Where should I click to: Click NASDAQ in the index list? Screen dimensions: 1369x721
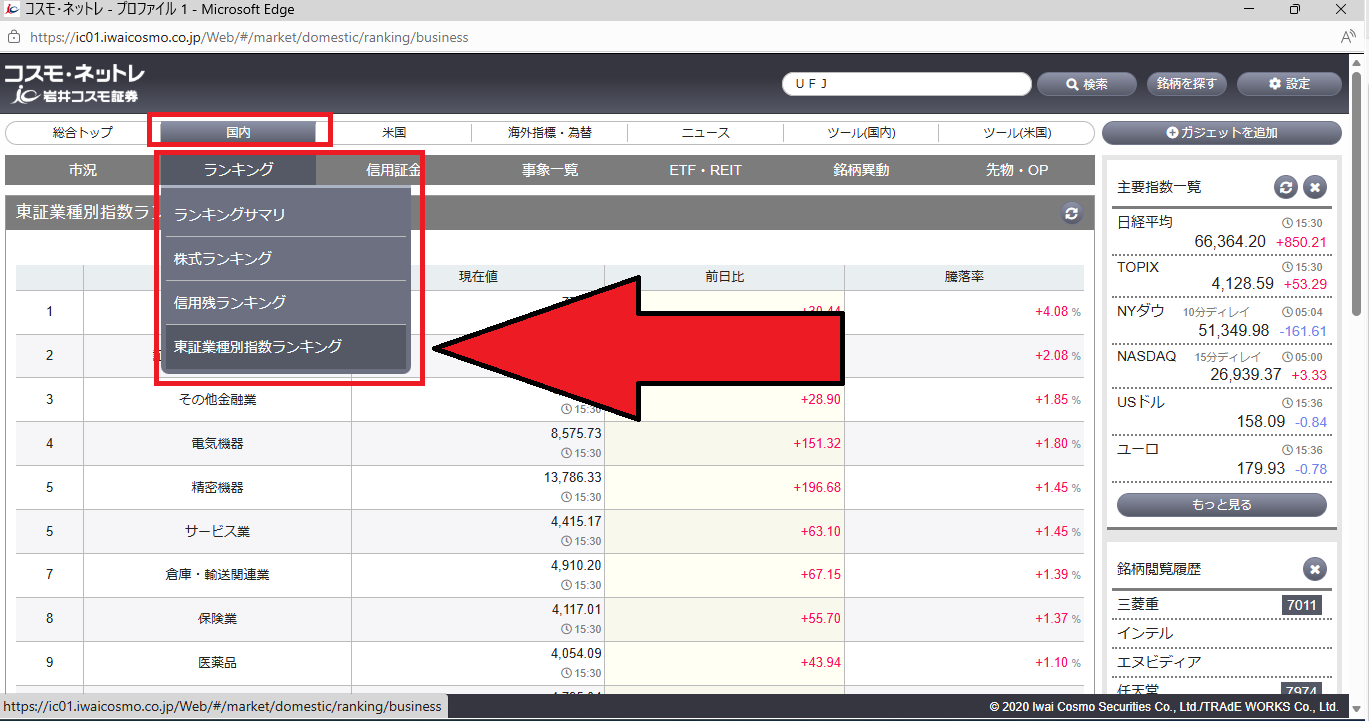[x=1147, y=356]
